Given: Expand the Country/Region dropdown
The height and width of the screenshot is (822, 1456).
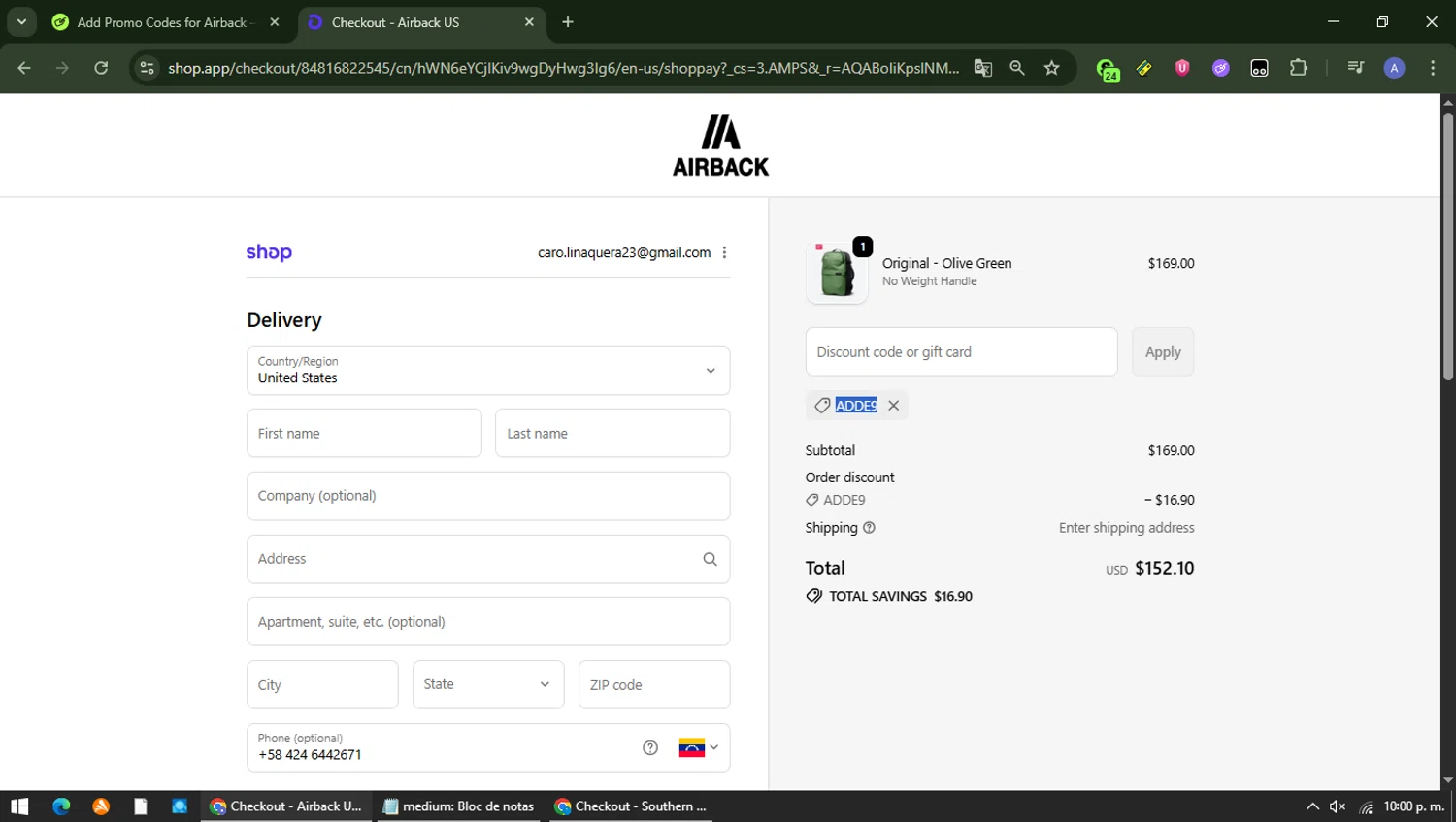Looking at the screenshot, I should [x=488, y=371].
